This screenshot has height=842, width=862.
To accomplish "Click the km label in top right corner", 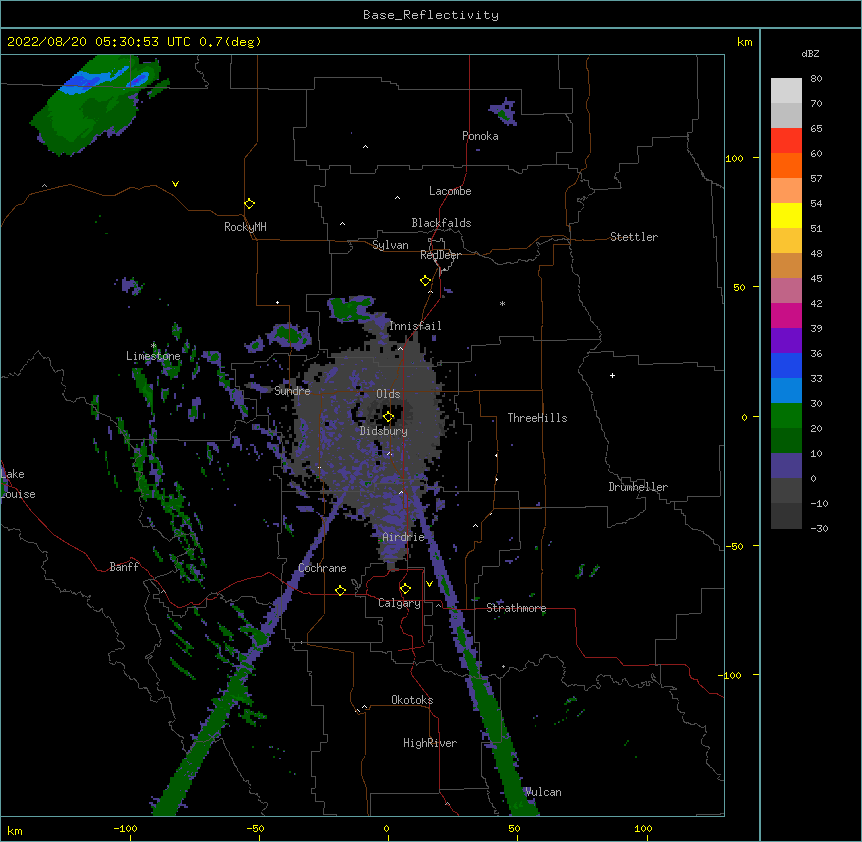I will (x=744, y=42).
